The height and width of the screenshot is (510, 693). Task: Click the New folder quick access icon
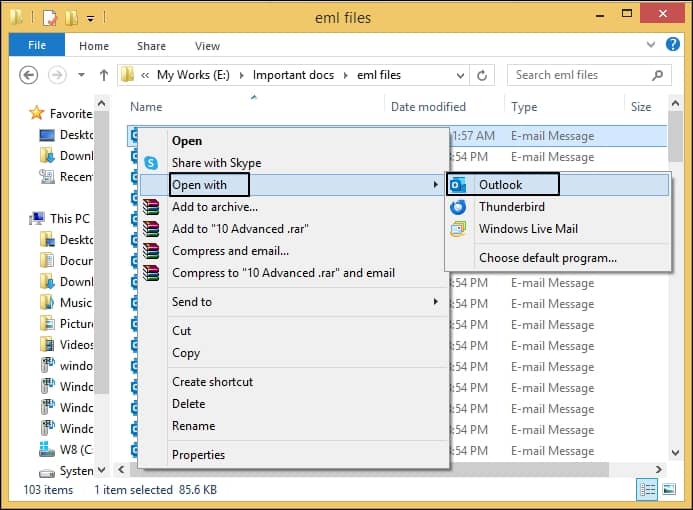71,18
